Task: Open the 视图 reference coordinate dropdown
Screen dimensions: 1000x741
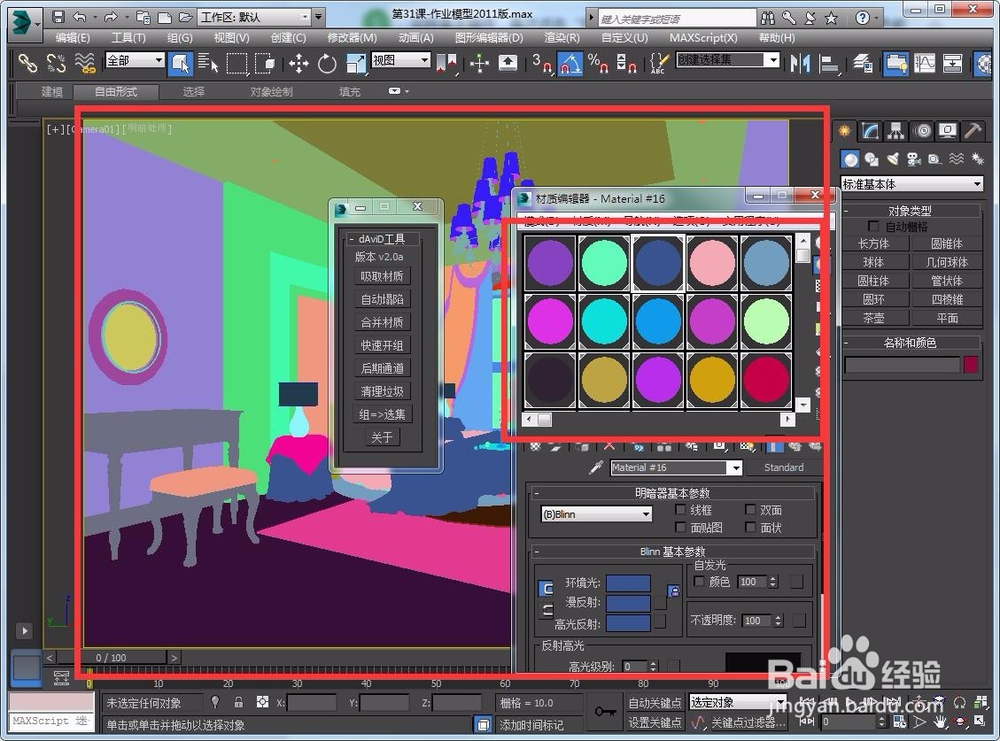Action: pos(401,60)
